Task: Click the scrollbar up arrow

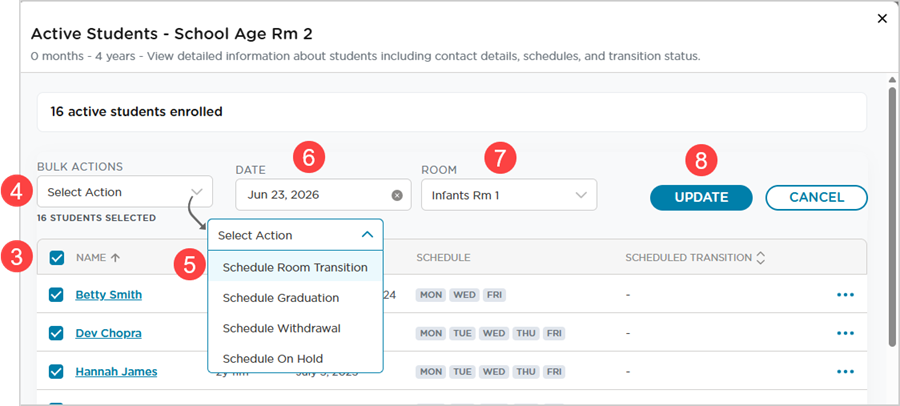Action: point(891,80)
